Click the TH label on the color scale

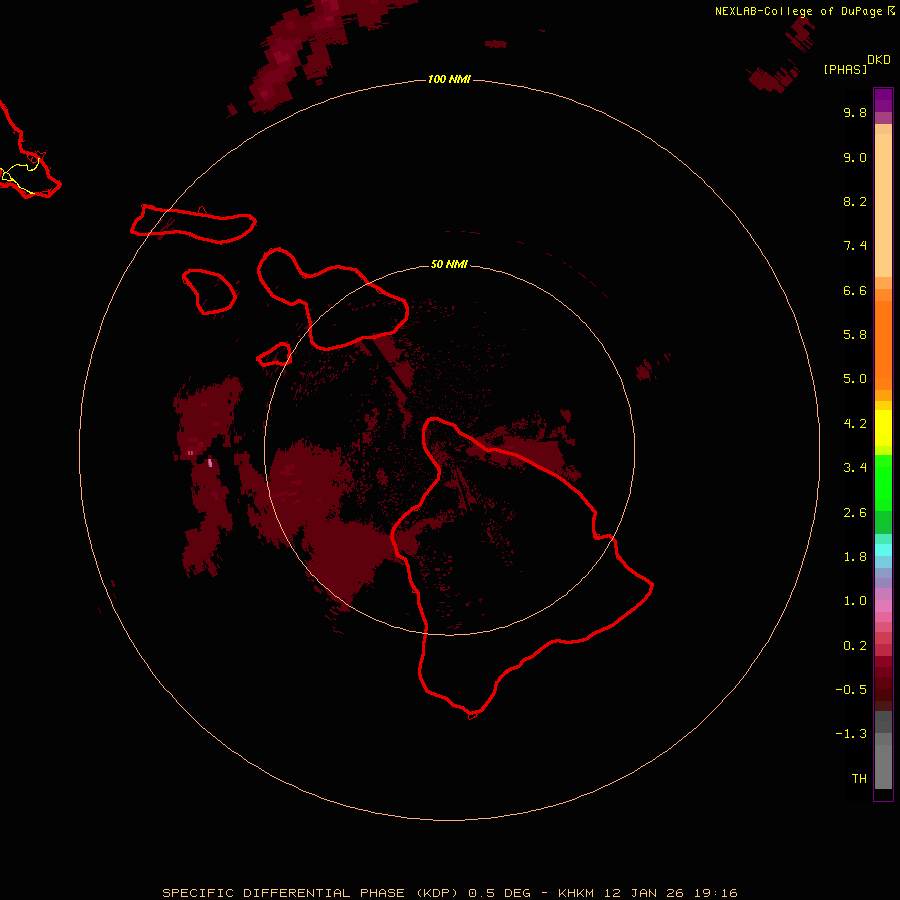click(x=859, y=779)
